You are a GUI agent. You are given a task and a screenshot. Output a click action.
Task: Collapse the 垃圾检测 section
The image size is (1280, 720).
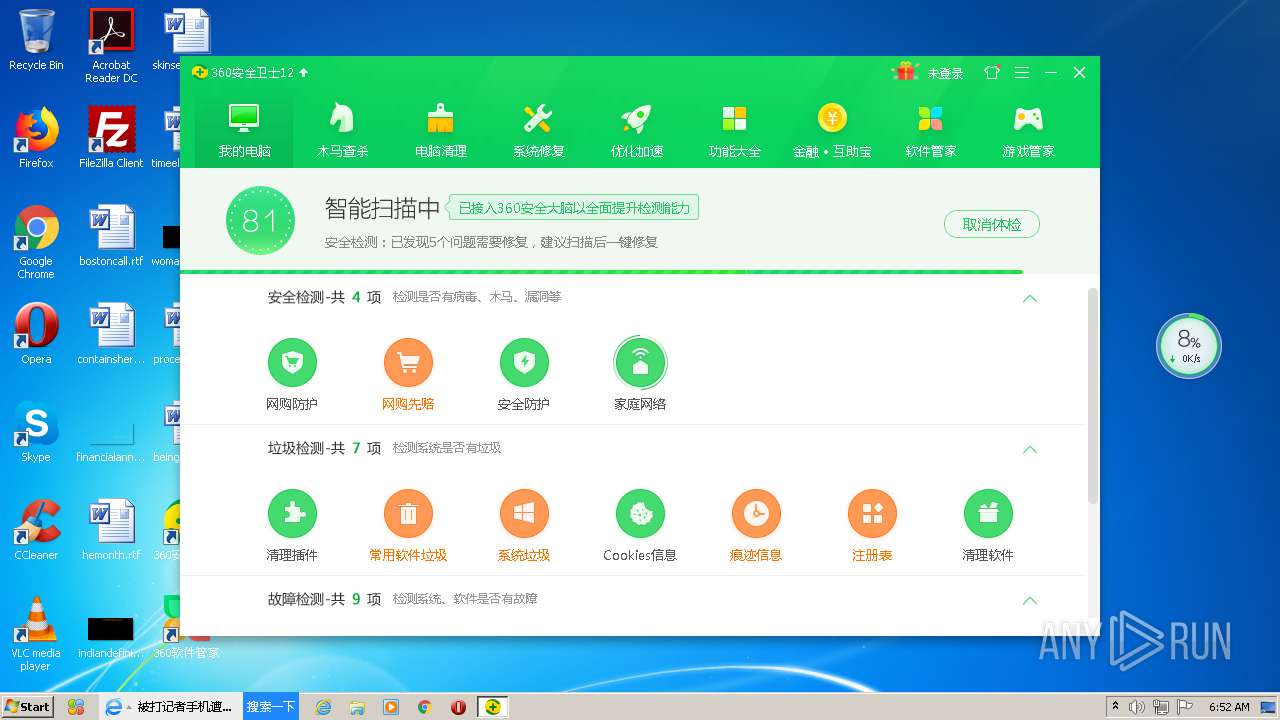(x=1030, y=449)
